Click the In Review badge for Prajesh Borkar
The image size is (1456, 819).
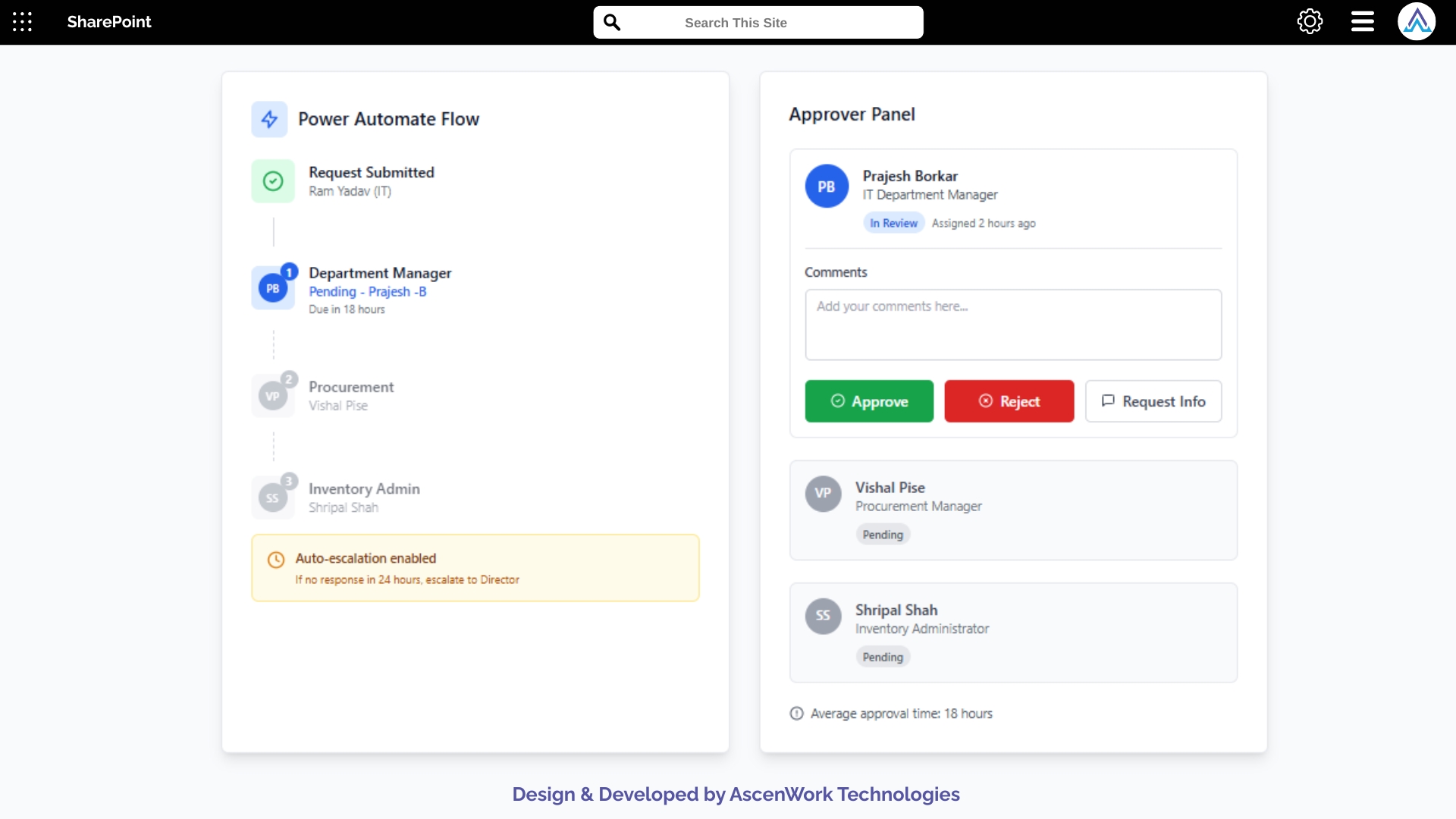[893, 222]
